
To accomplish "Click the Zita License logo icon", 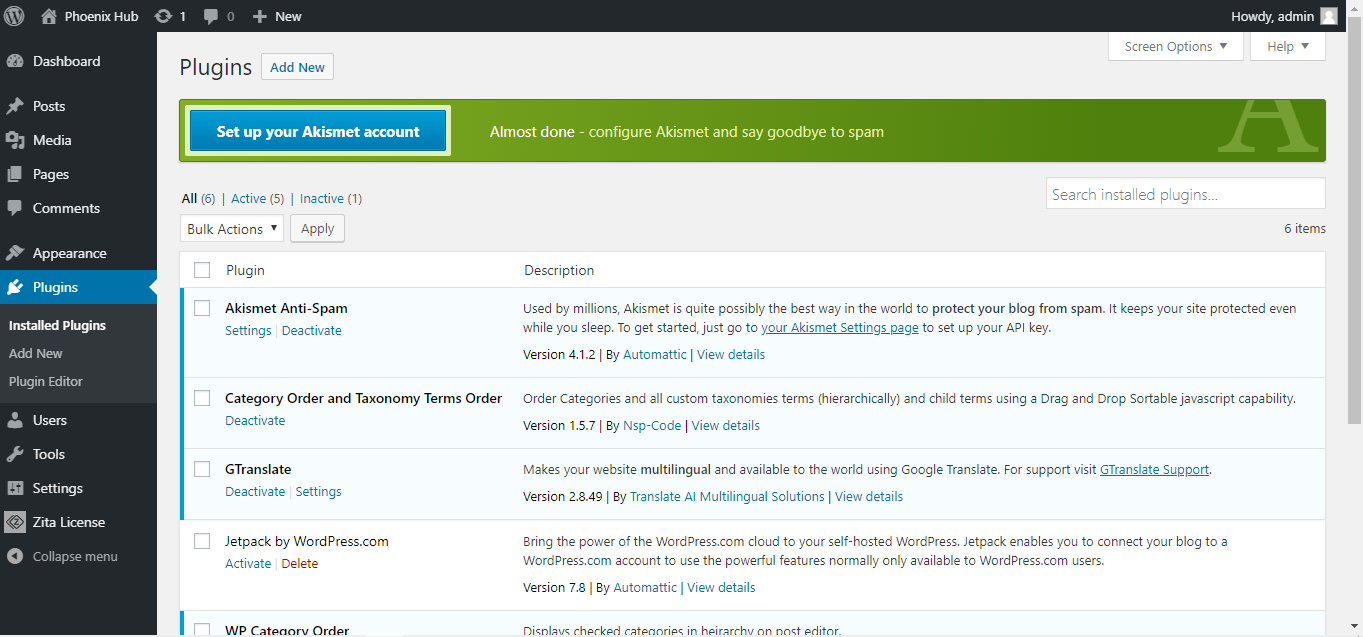I will click(15, 522).
